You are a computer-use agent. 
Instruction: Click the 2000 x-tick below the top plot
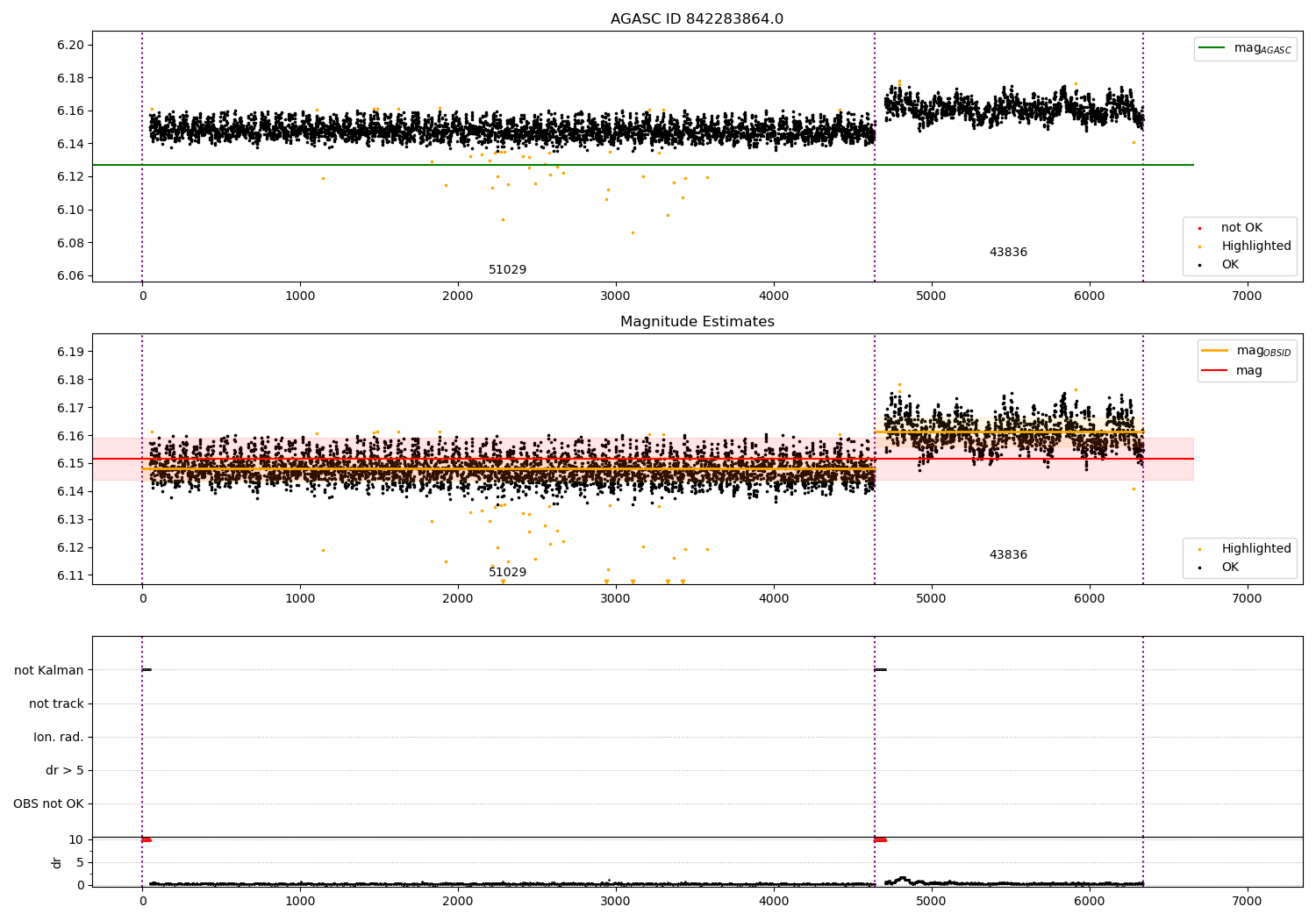(458, 296)
